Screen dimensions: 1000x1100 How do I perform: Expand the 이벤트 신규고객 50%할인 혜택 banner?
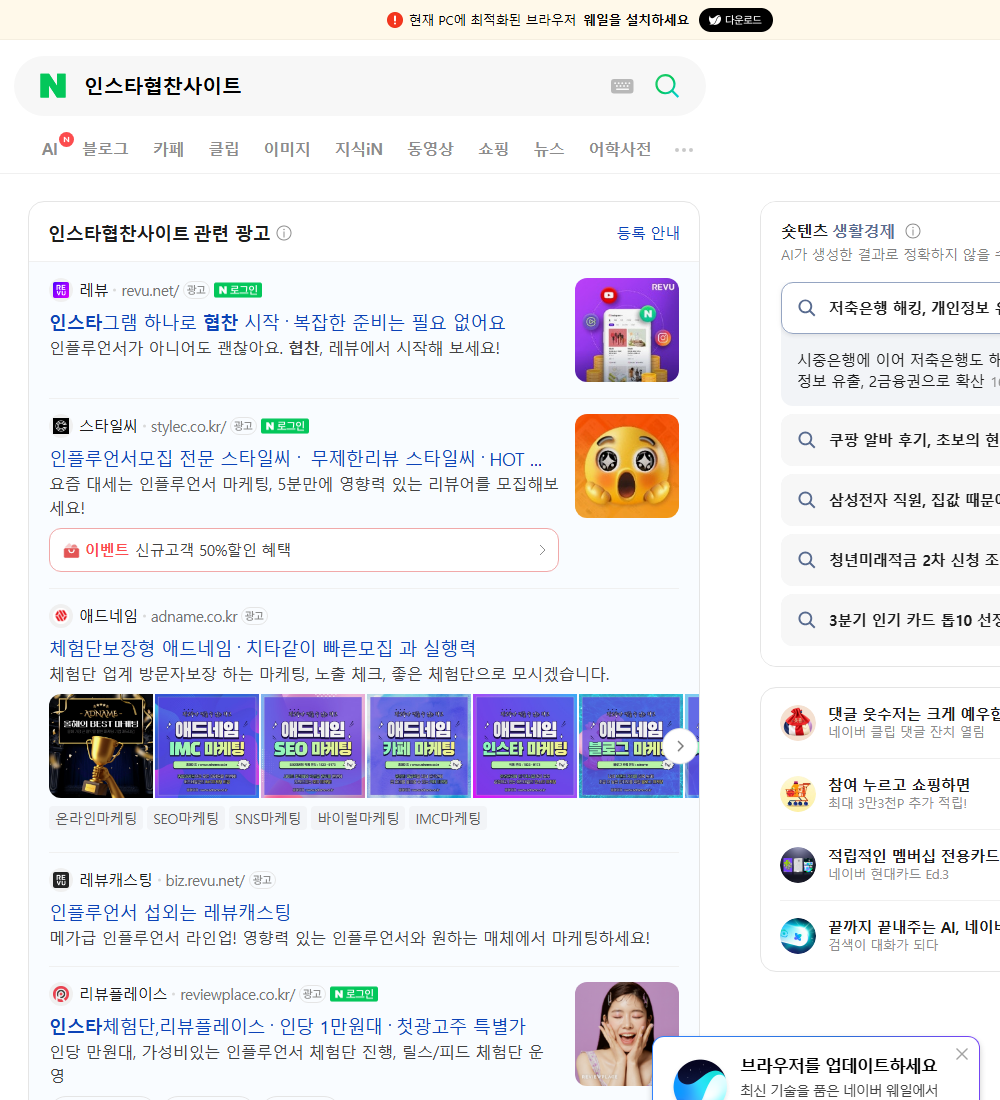coord(304,550)
